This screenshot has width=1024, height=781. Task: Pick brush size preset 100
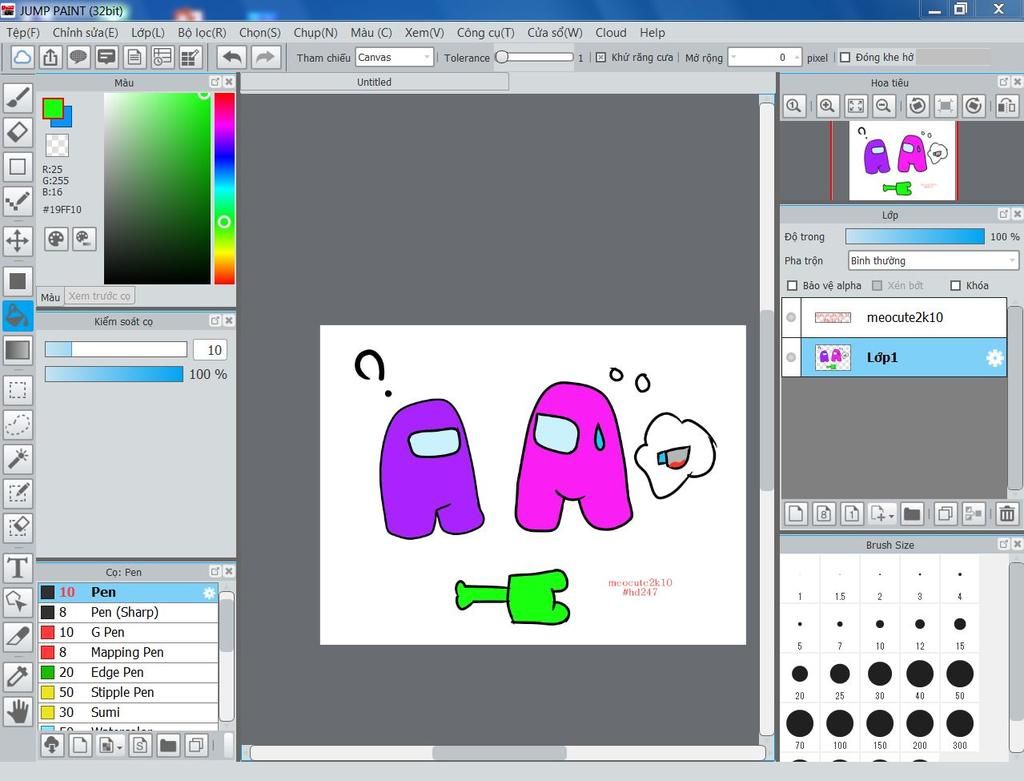(840, 729)
